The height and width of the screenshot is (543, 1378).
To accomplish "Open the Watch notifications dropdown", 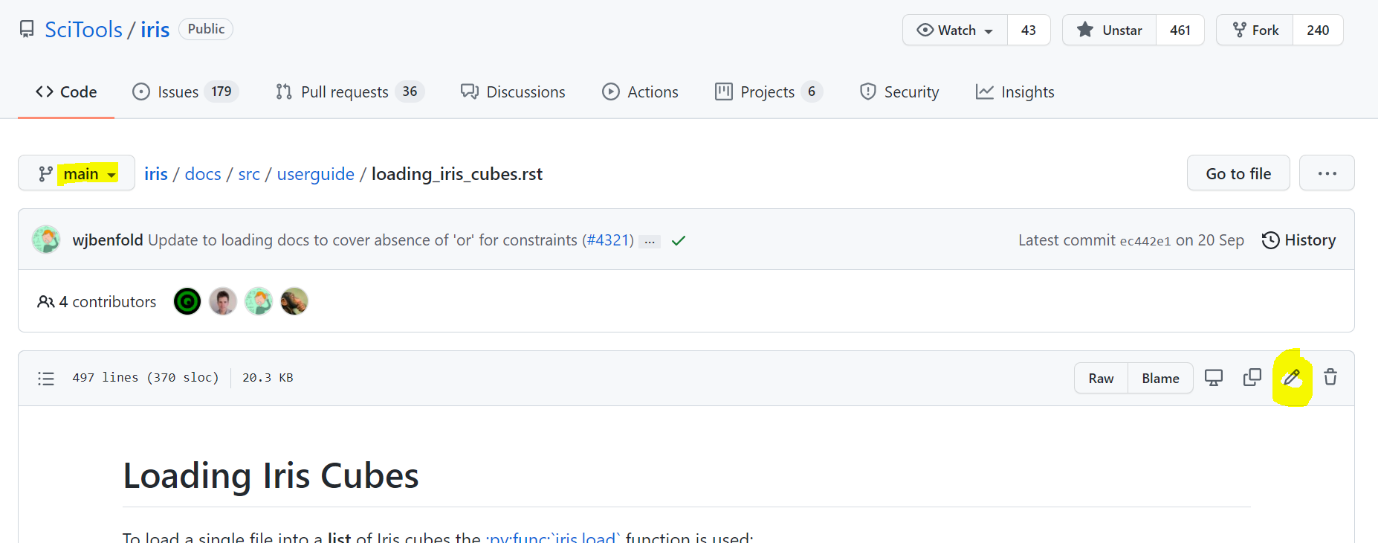I will 954,30.
